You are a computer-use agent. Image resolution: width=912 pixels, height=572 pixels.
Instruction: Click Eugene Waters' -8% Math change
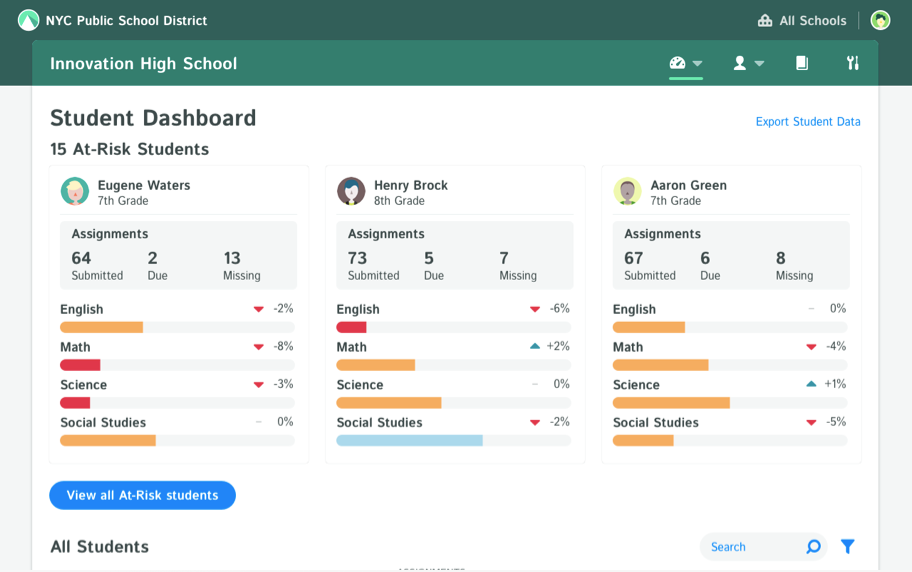tap(283, 346)
